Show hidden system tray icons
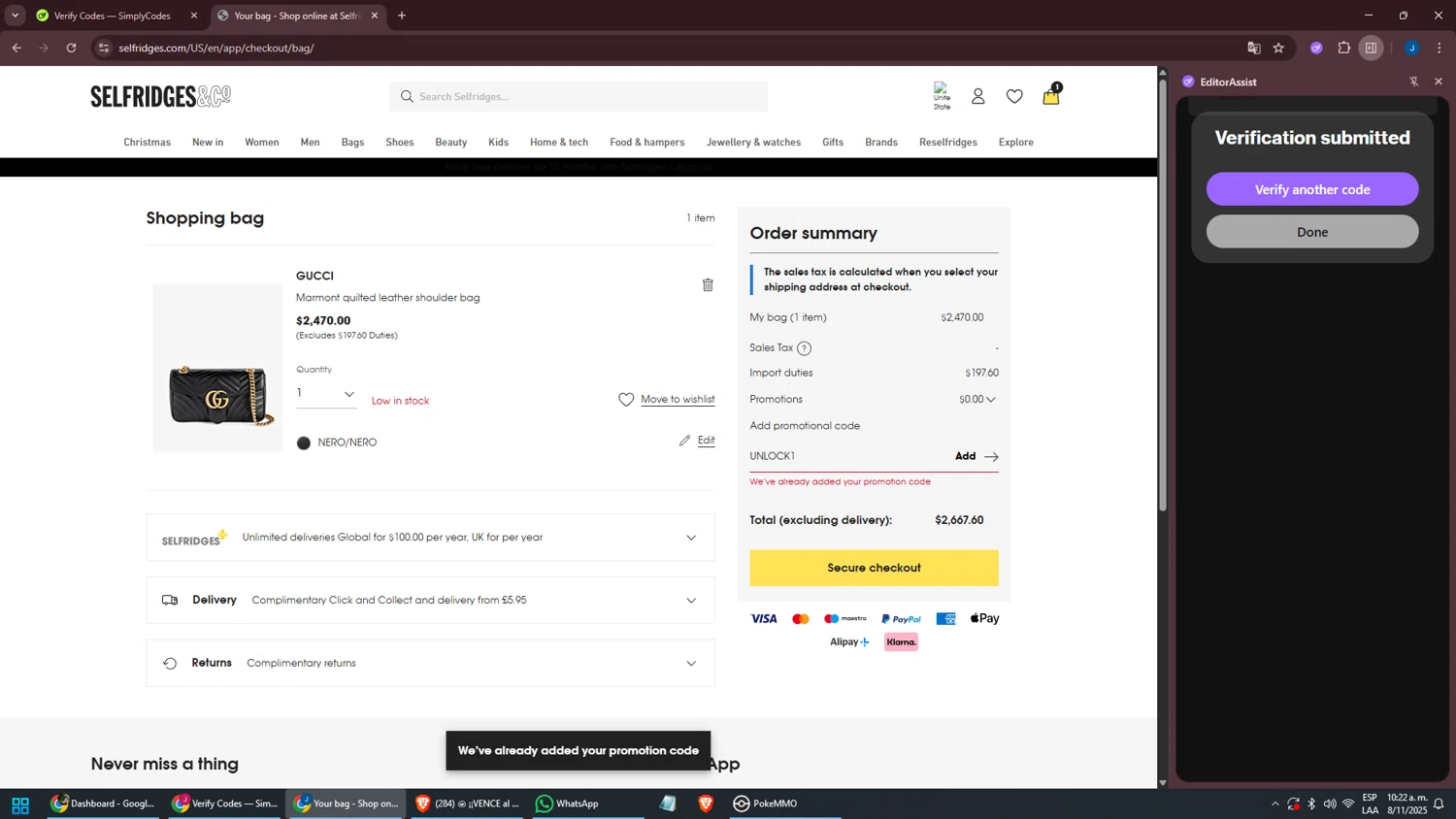This screenshot has width=1456, height=819. click(1274, 803)
